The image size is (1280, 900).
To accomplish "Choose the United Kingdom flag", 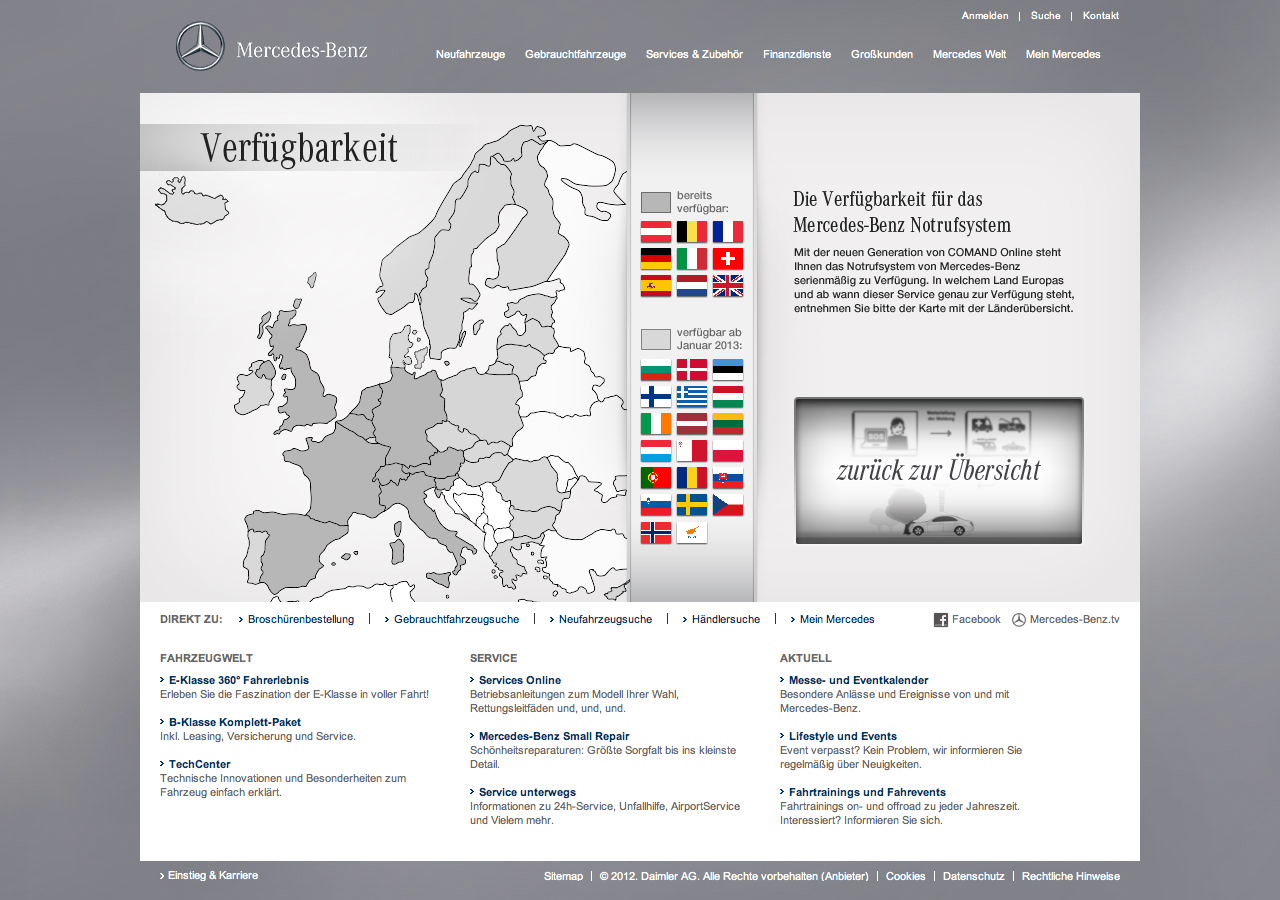I will 728,286.
